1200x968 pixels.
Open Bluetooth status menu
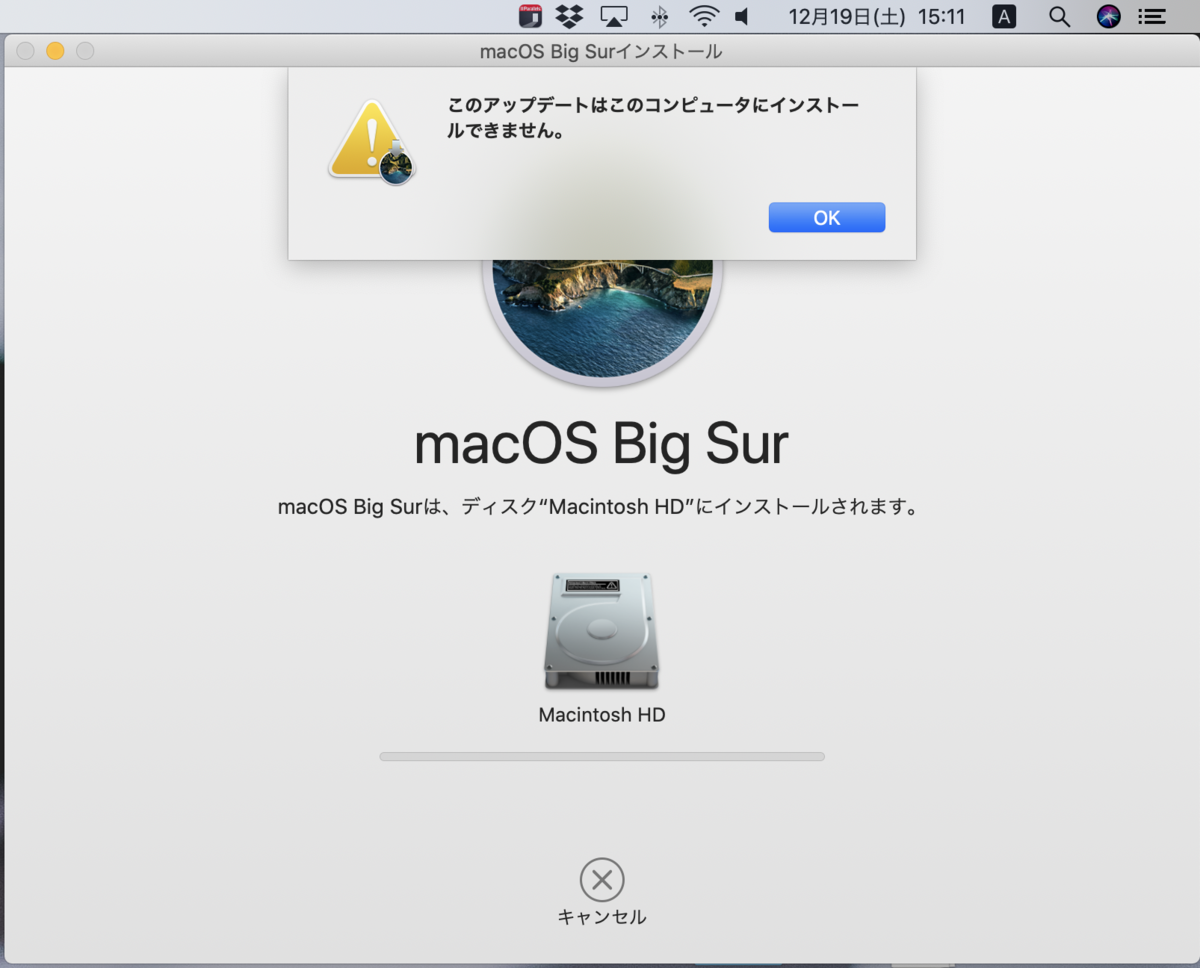(659, 16)
